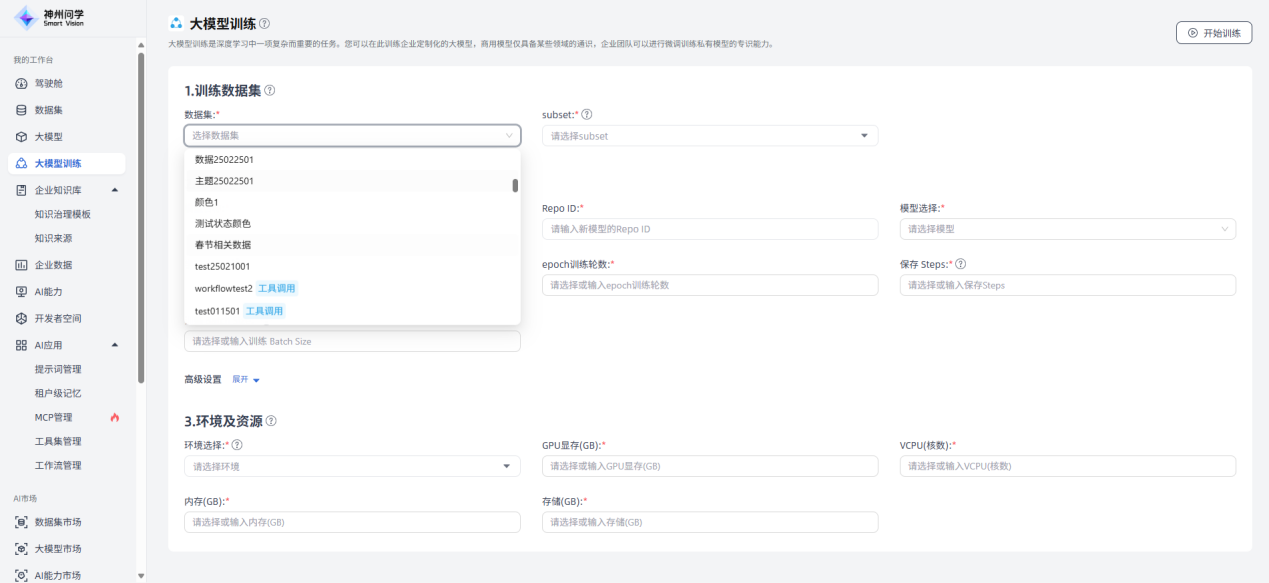Select the 数据集 sidebar icon

22,110
